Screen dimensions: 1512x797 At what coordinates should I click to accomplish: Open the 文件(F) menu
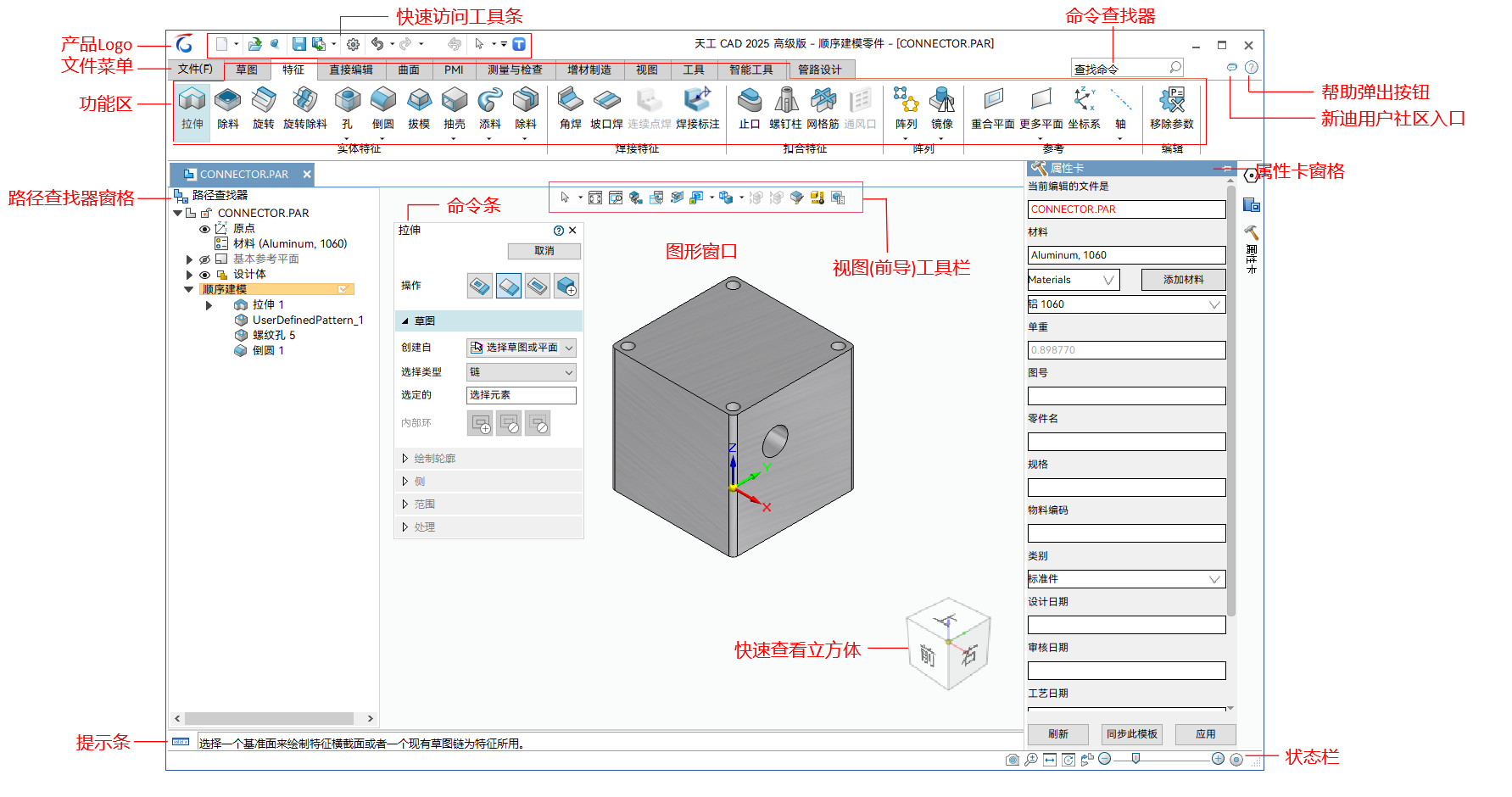(x=195, y=70)
